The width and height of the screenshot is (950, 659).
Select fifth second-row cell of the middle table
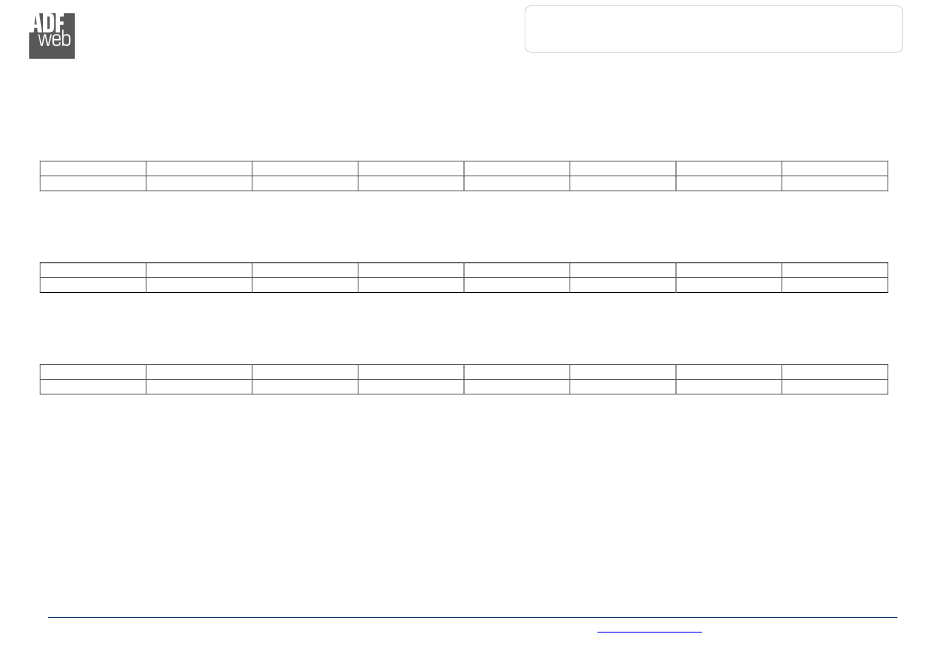click(517, 285)
